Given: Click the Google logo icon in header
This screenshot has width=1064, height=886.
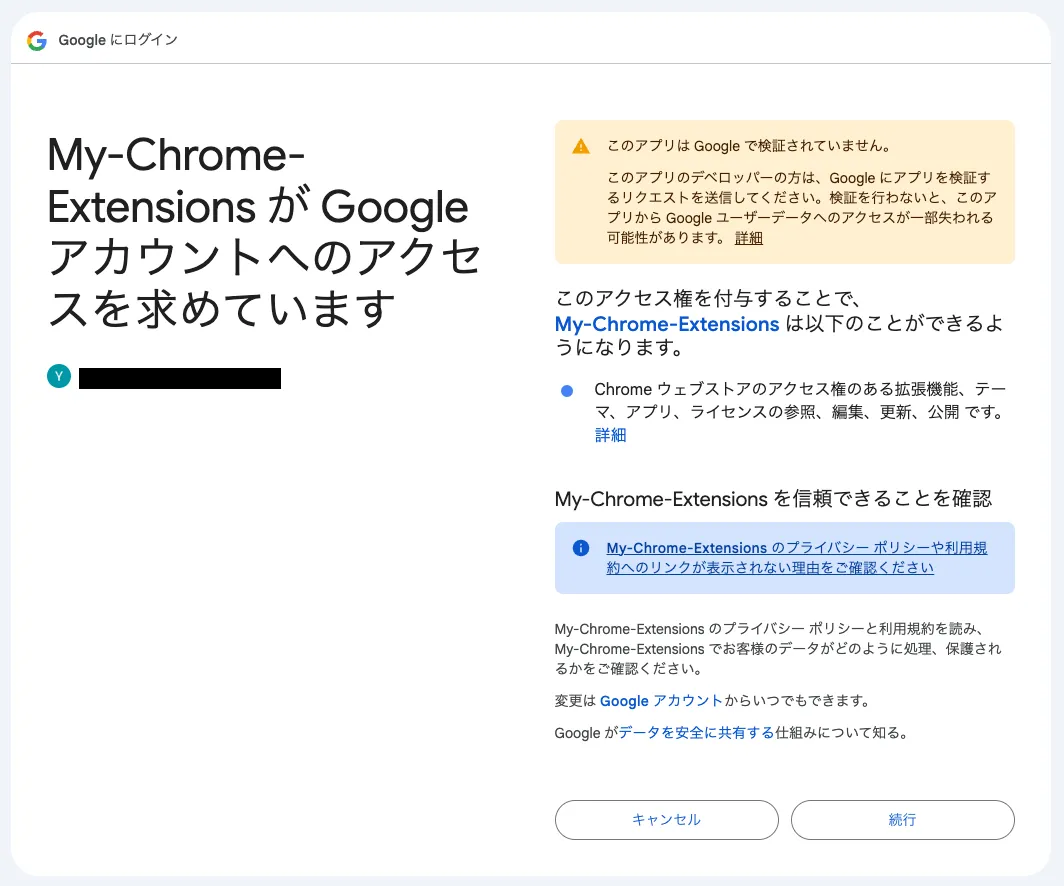Looking at the screenshot, I should (37, 41).
